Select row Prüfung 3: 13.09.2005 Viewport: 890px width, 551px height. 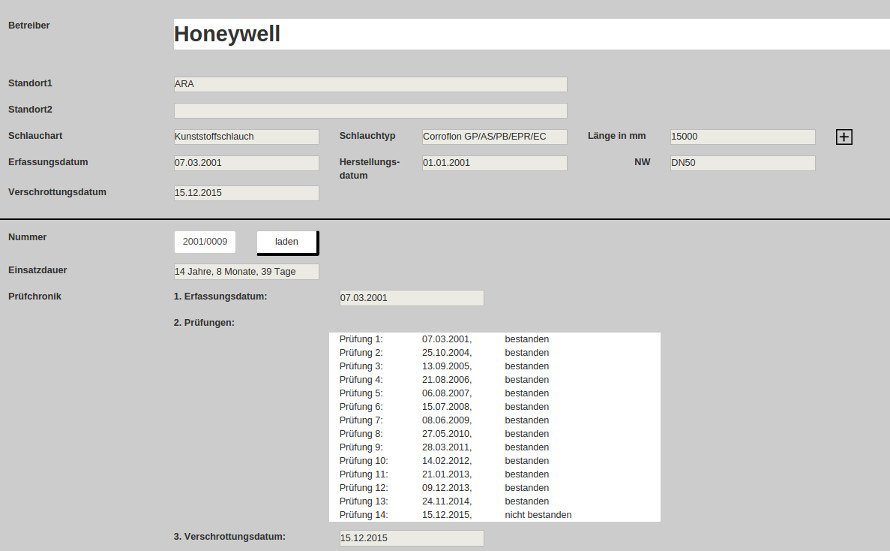pos(494,367)
